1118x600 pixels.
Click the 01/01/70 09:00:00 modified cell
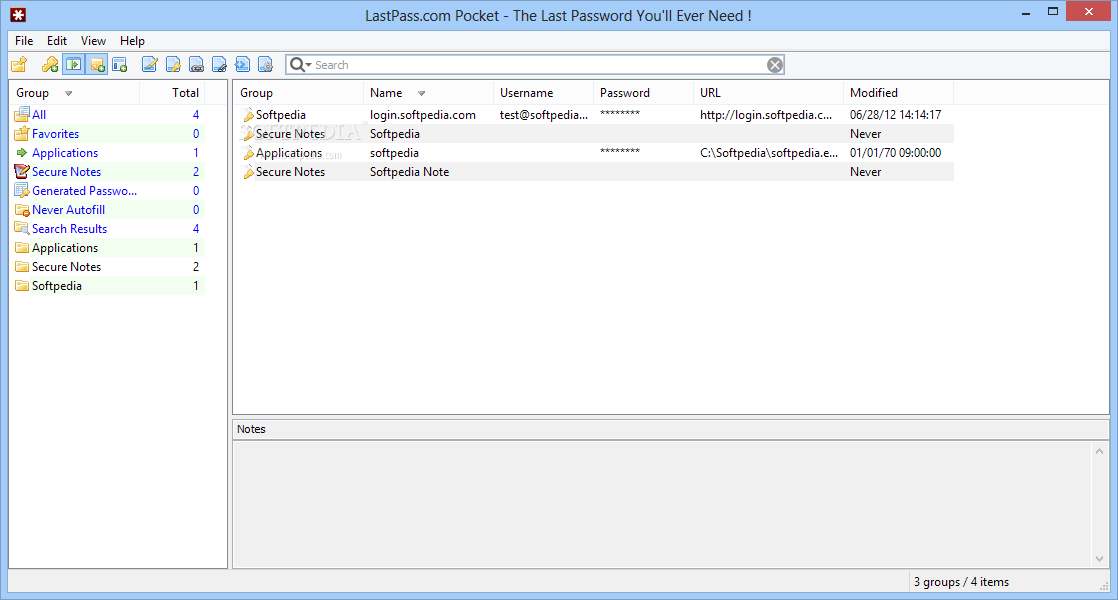tap(896, 153)
